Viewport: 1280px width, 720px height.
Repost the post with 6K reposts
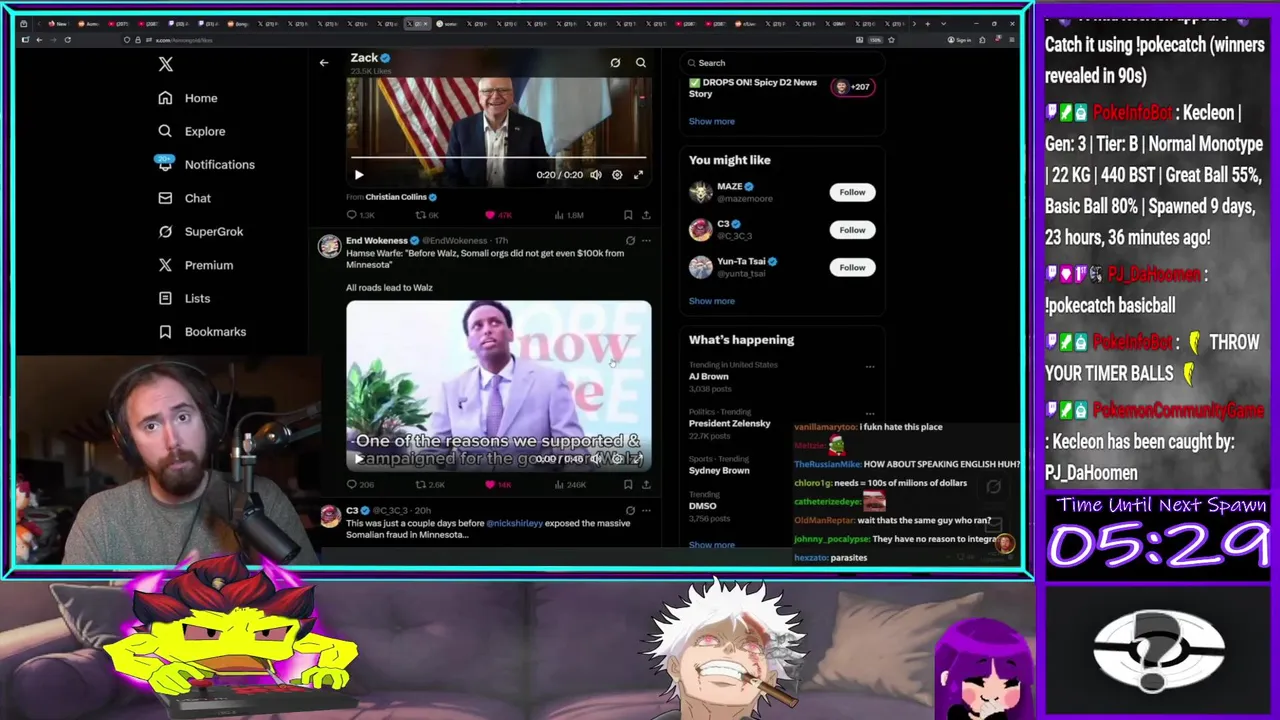coord(427,215)
